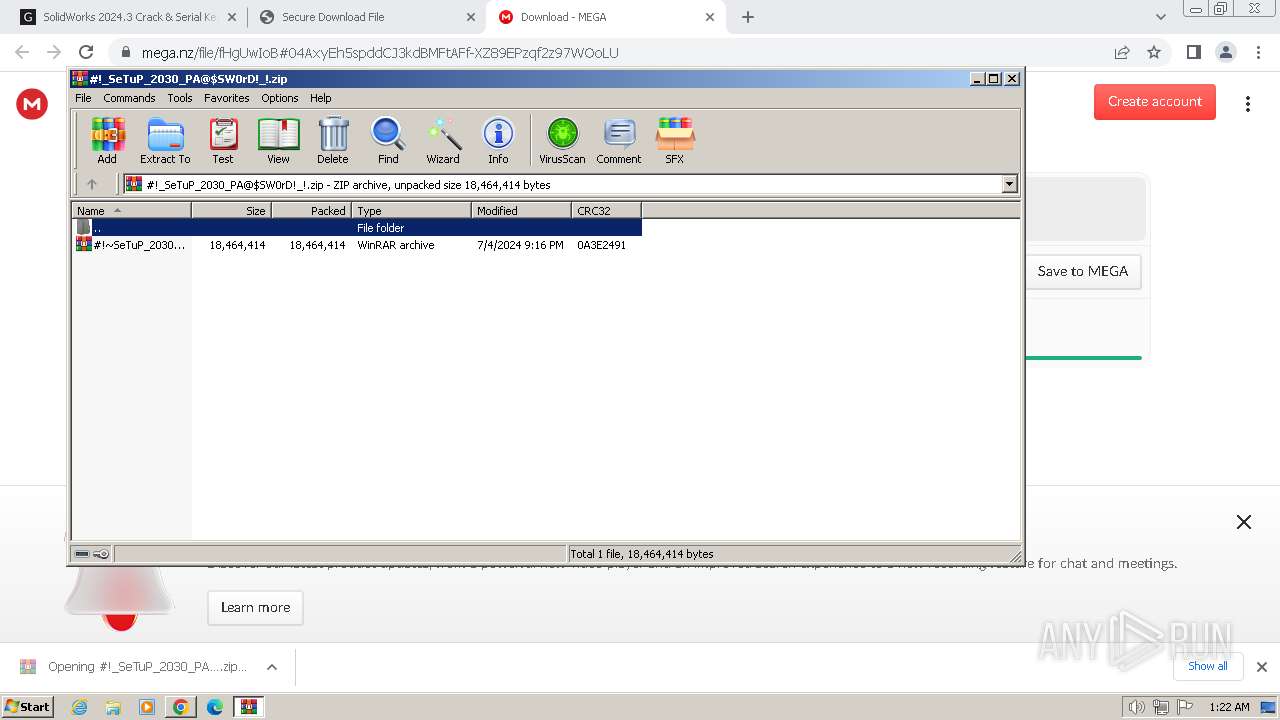Share this page icon in address bar
Viewport: 1280px width, 720px height.
point(1122,52)
